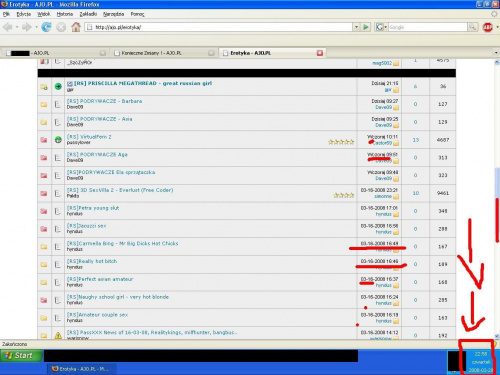Click red folder icon of 3D SexVilla 2 row

coord(44,193)
